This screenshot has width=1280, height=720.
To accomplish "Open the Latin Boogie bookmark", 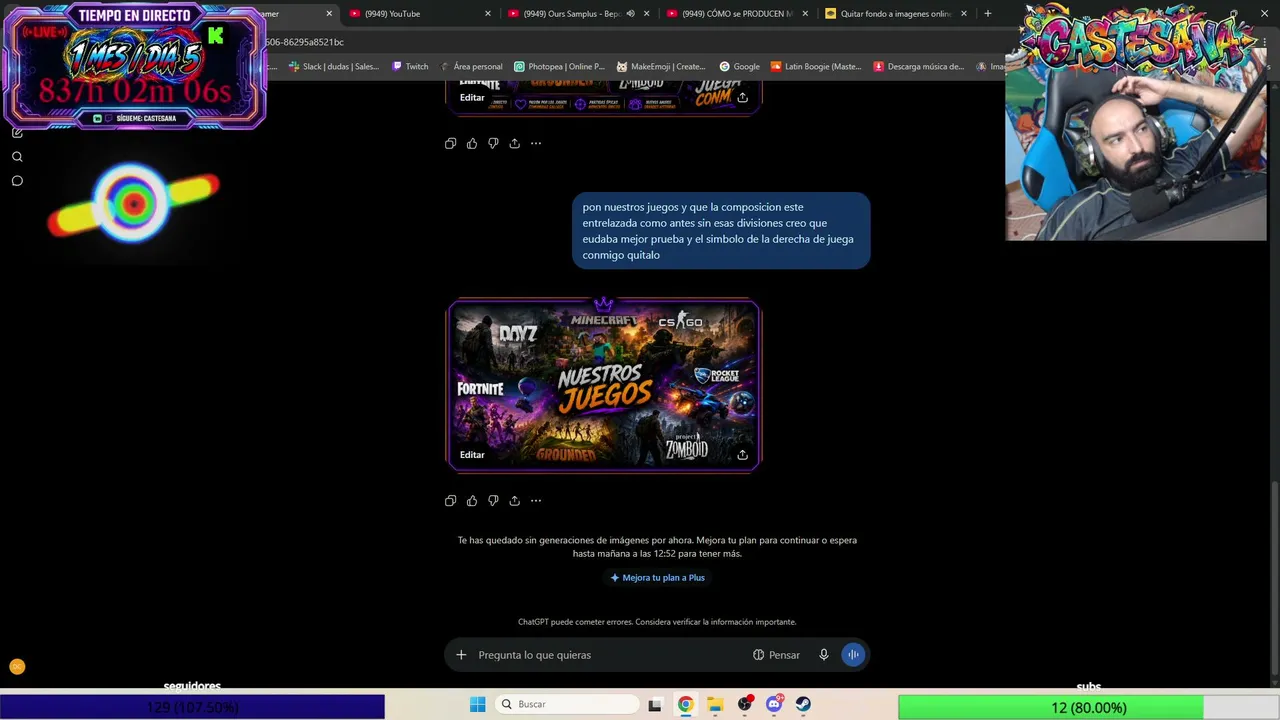I will 816,67.
